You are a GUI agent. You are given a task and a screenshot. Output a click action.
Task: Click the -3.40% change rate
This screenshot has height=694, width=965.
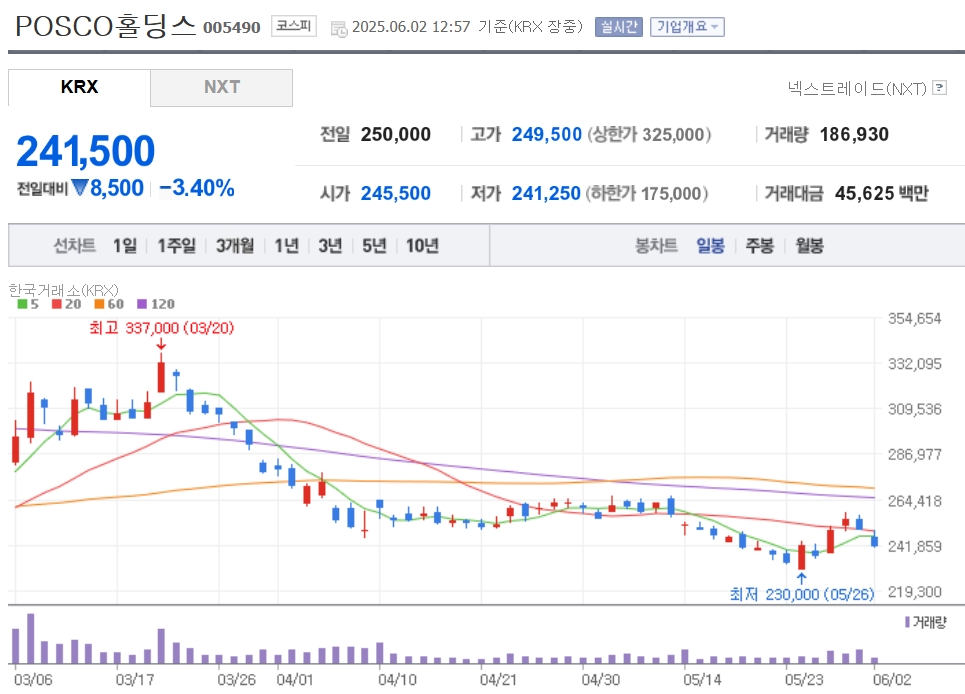[x=197, y=188]
